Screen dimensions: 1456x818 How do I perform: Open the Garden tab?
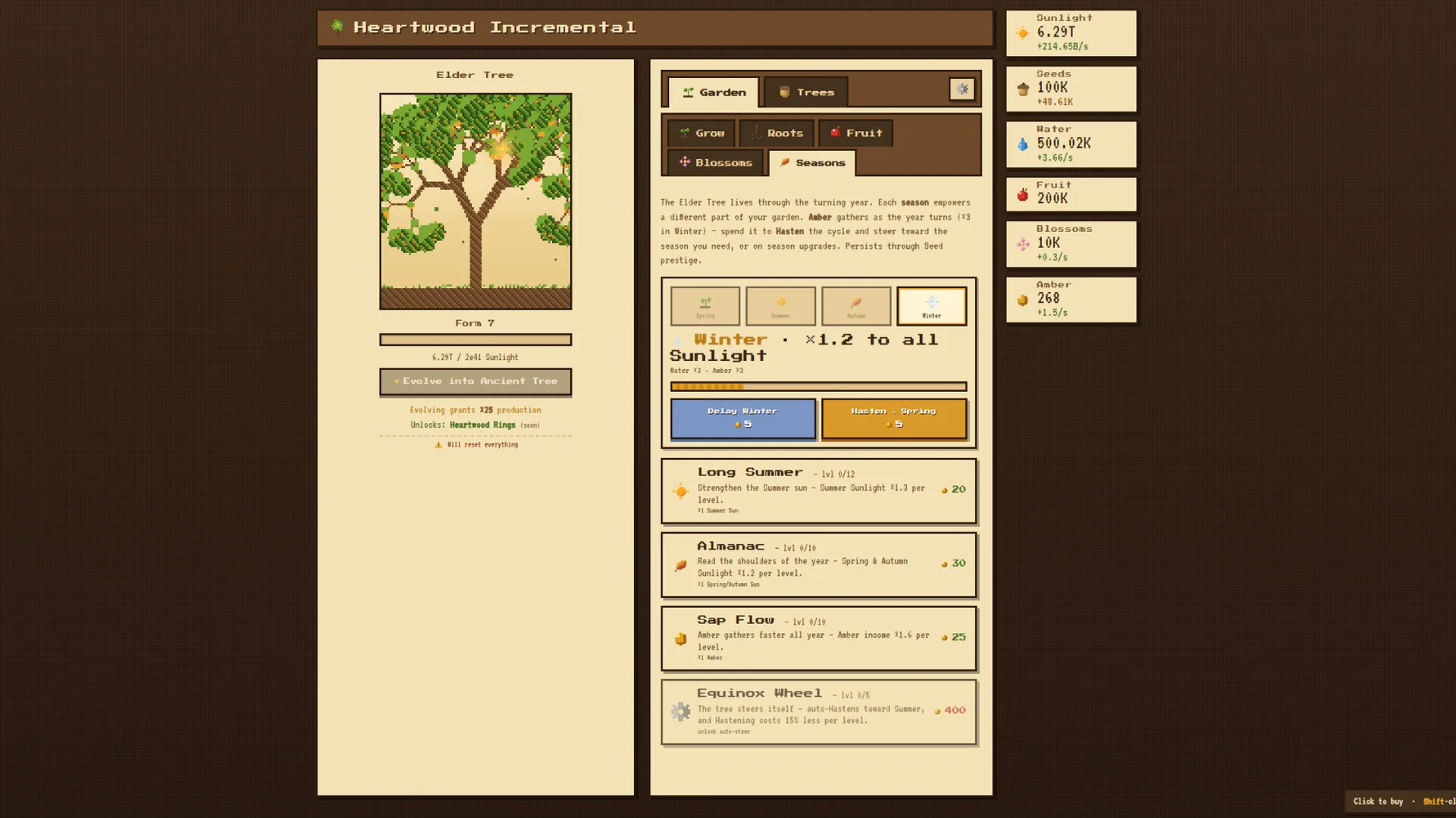(x=713, y=92)
